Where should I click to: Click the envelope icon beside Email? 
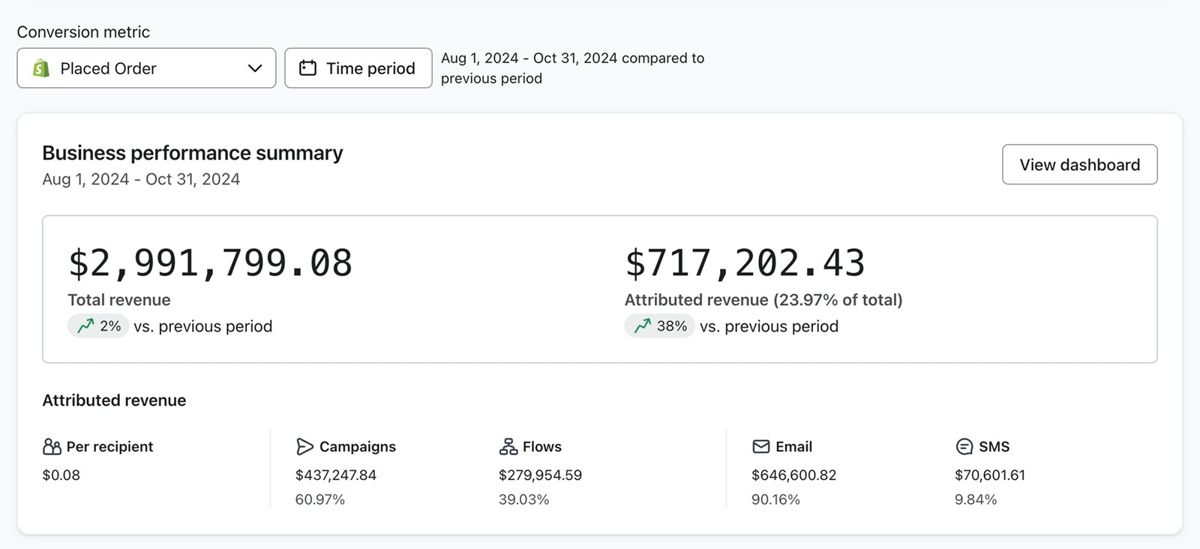761,447
